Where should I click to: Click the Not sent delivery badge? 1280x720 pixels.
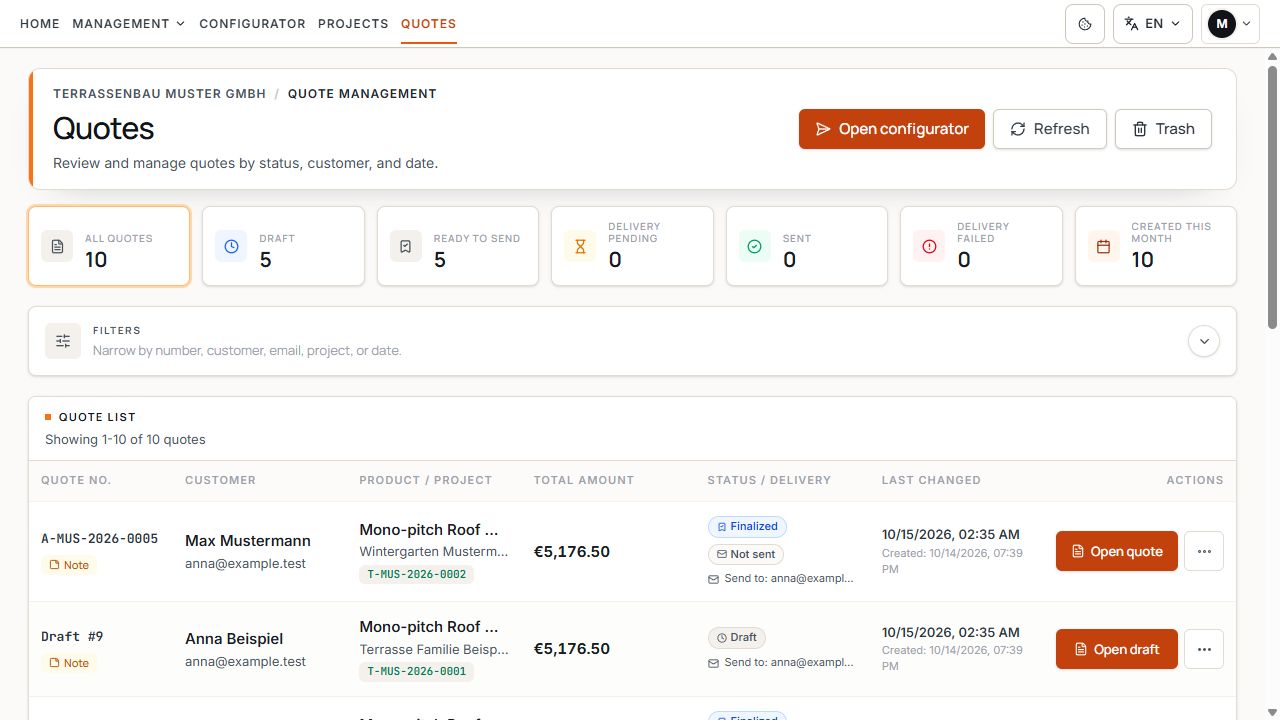(745, 554)
